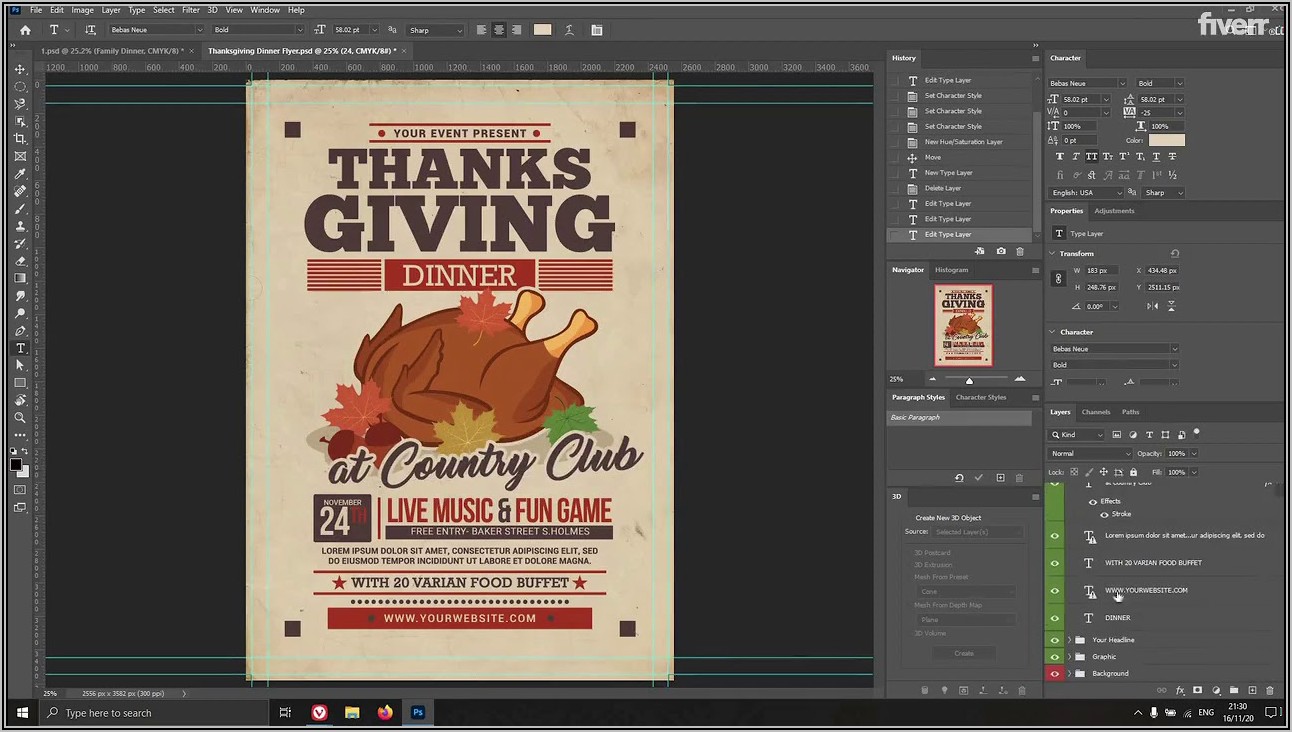This screenshot has height=732, width=1292.
Task: Click the Move step in History
Action: [x=933, y=157]
